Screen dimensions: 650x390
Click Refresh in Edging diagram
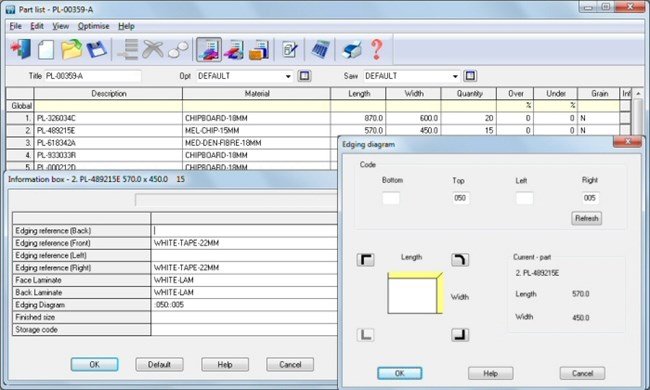click(587, 218)
